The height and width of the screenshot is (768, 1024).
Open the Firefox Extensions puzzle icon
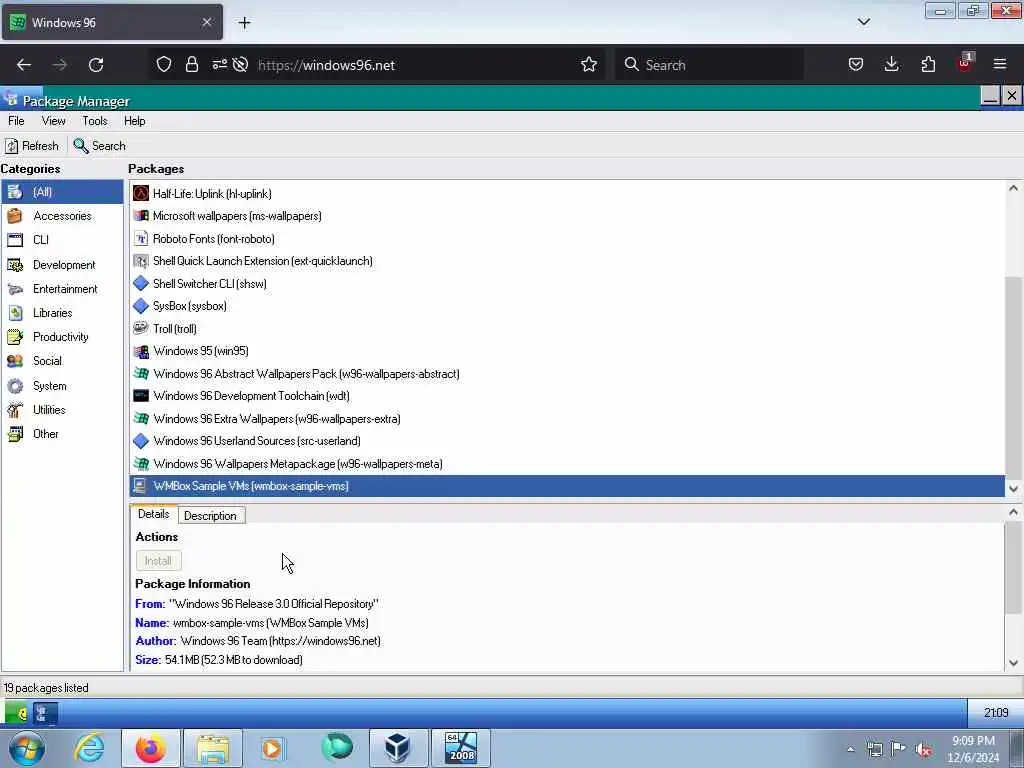pyautogui.click(x=928, y=65)
